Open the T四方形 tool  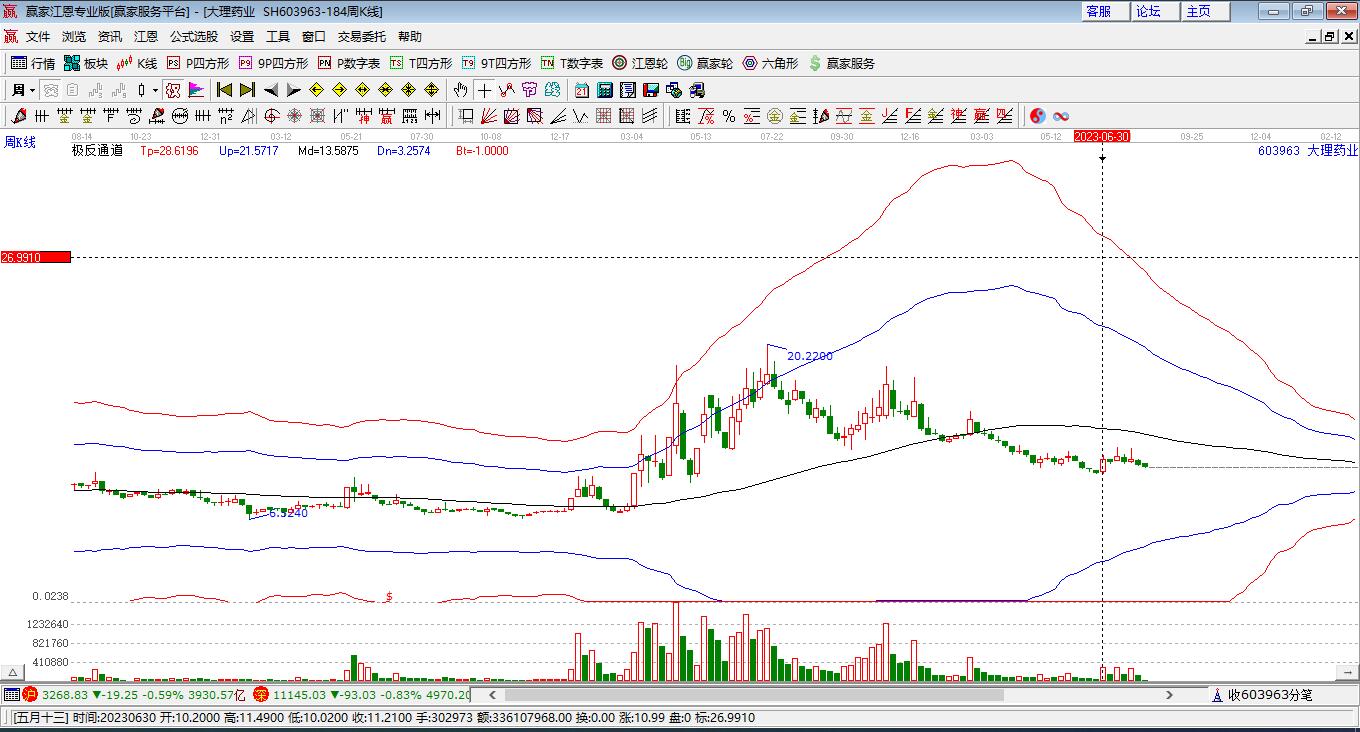pos(421,63)
